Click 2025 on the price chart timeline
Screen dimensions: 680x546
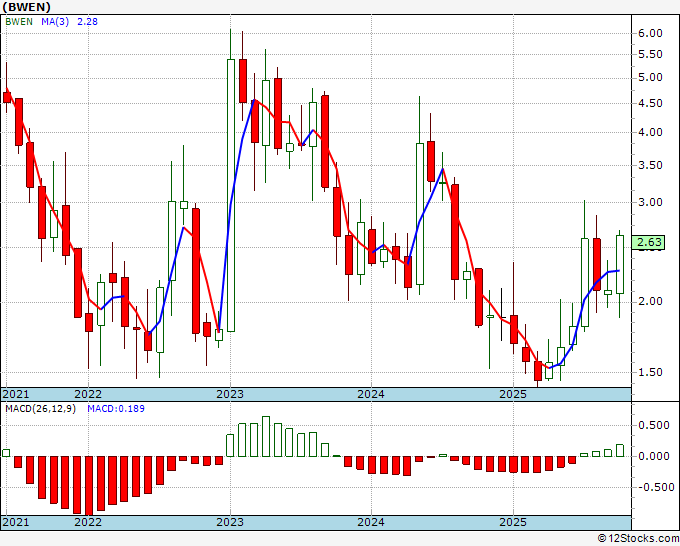click(513, 394)
